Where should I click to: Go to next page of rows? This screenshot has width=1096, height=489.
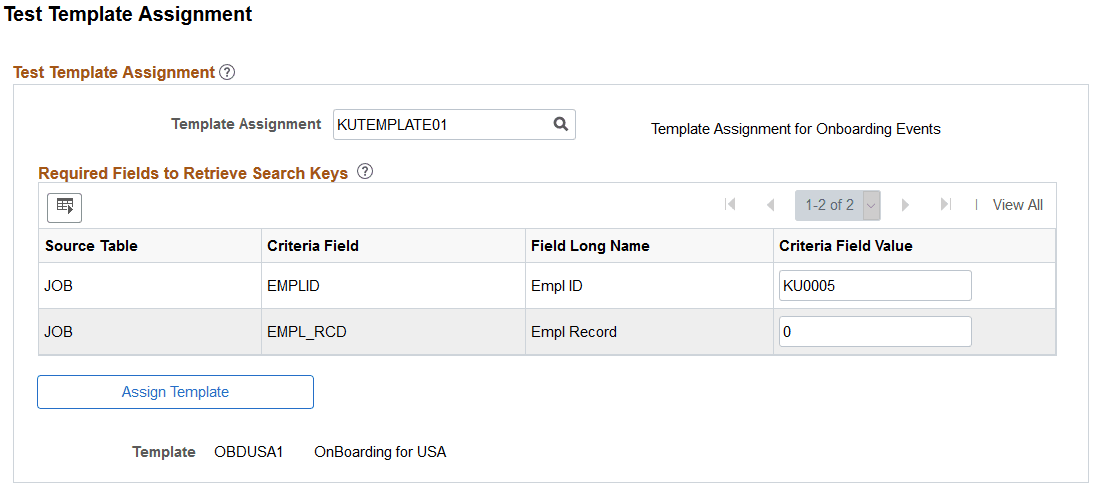(x=906, y=205)
